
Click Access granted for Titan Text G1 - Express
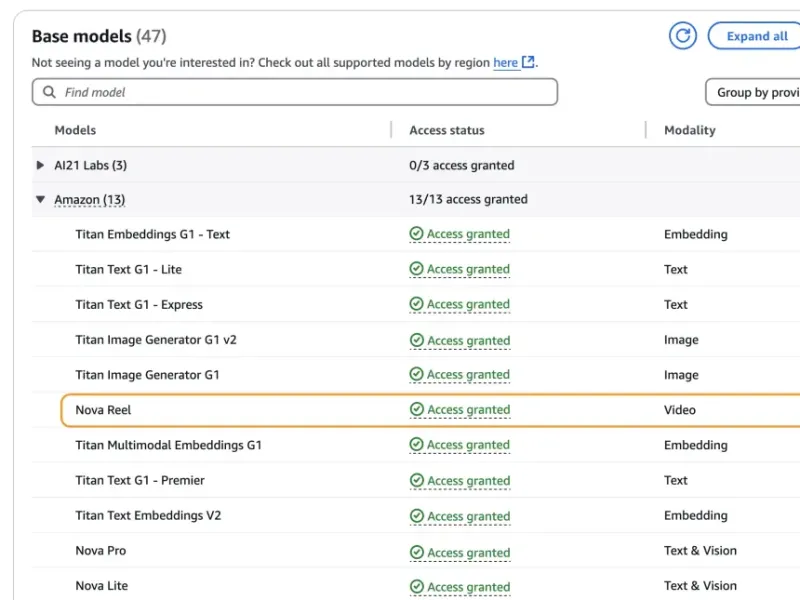pyautogui.click(x=468, y=304)
